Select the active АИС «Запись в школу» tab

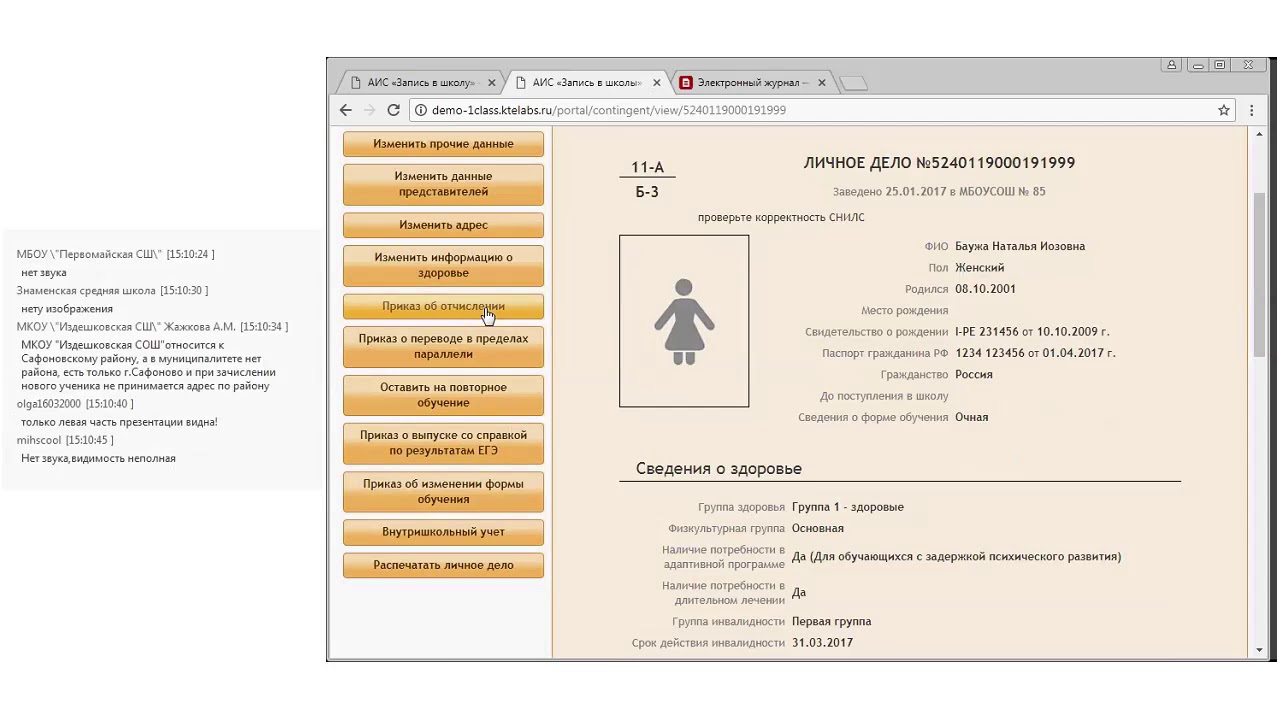pyautogui.click(x=588, y=83)
